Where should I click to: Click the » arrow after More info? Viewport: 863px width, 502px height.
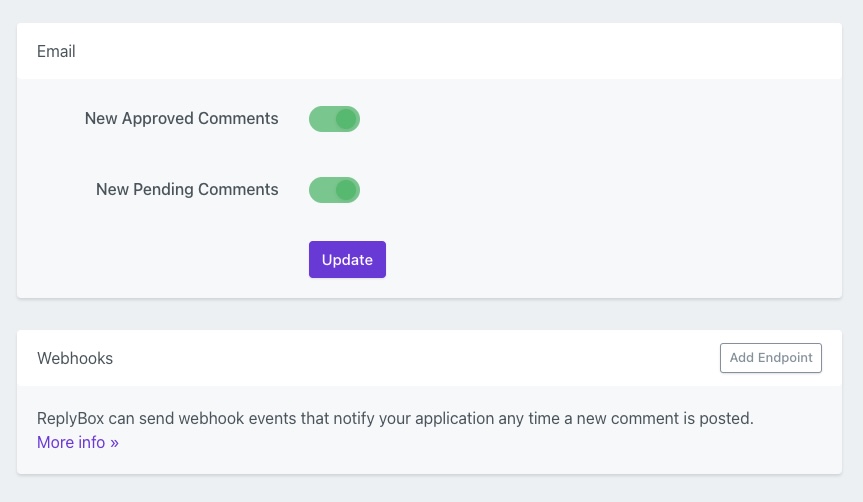point(114,442)
